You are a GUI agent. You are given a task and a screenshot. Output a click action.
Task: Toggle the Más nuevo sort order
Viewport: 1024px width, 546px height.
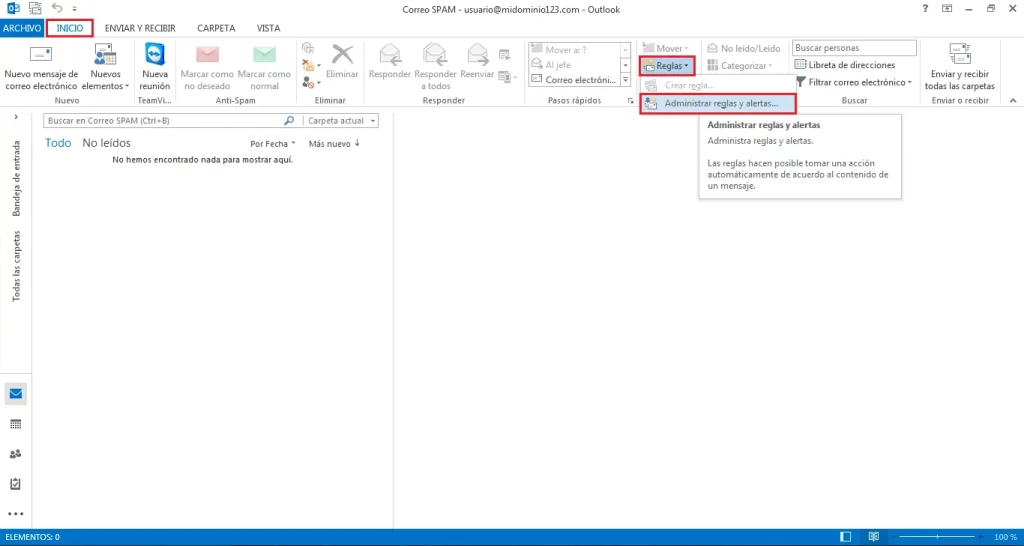point(334,144)
